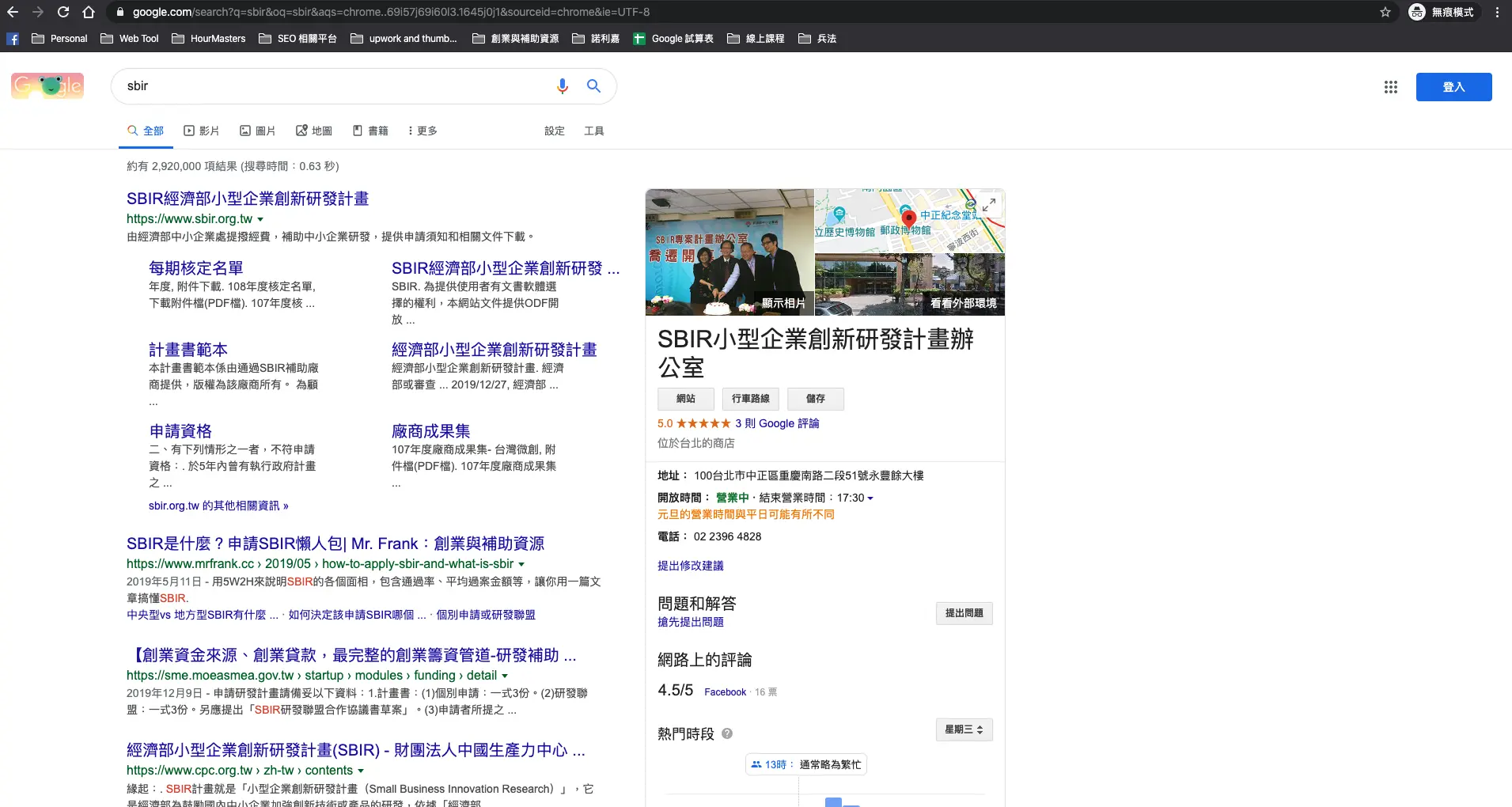Click the 登入 sign-in button
Image resolution: width=1512 pixels, height=807 pixels.
1454,87
